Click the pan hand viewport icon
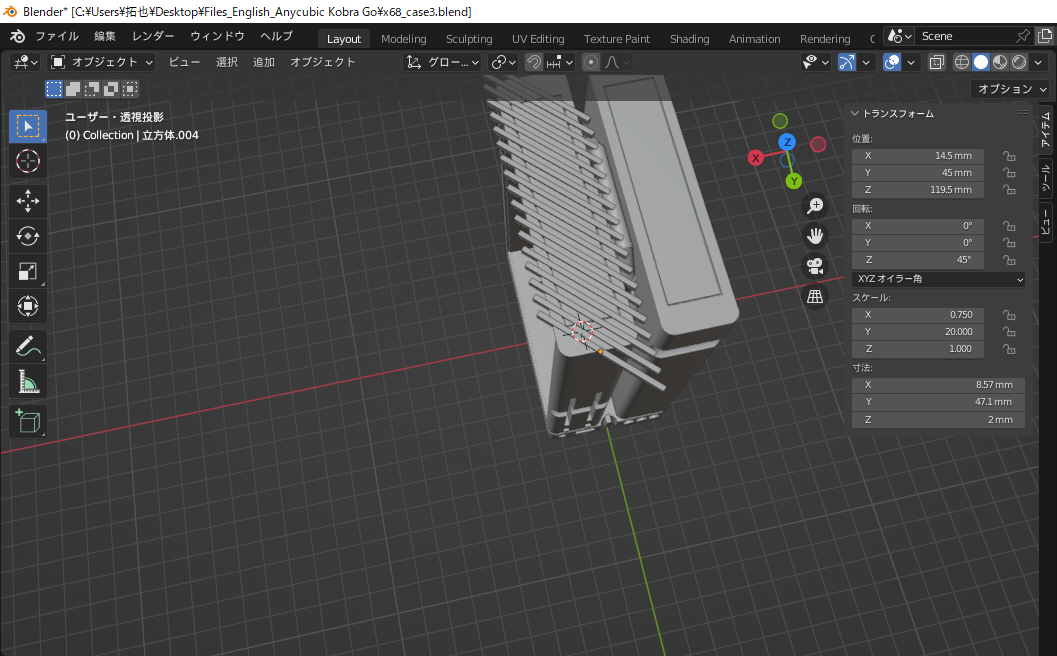The height and width of the screenshot is (656, 1057). (815, 235)
